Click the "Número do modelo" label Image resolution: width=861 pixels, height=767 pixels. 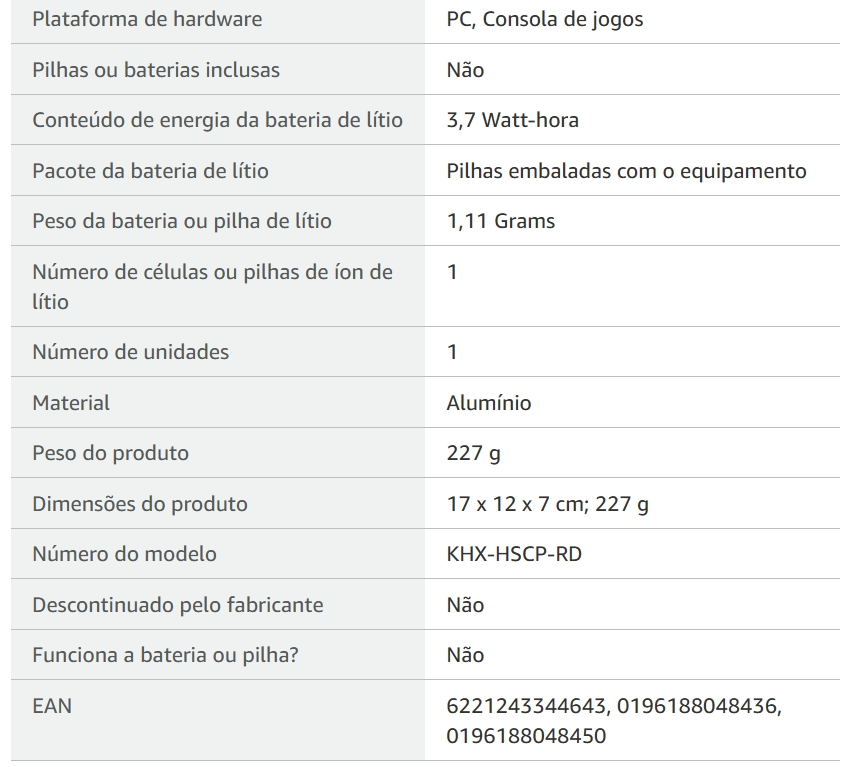point(124,554)
